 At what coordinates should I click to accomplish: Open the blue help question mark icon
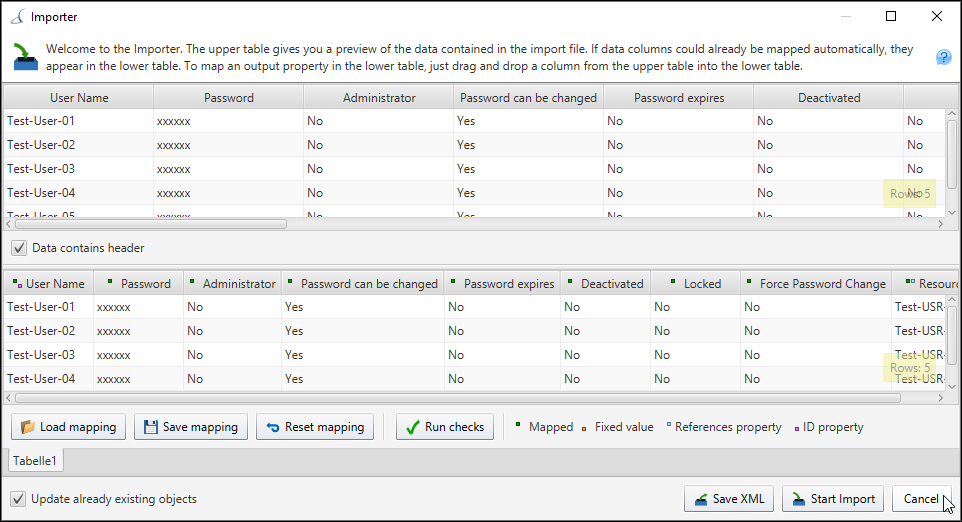pos(944,58)
